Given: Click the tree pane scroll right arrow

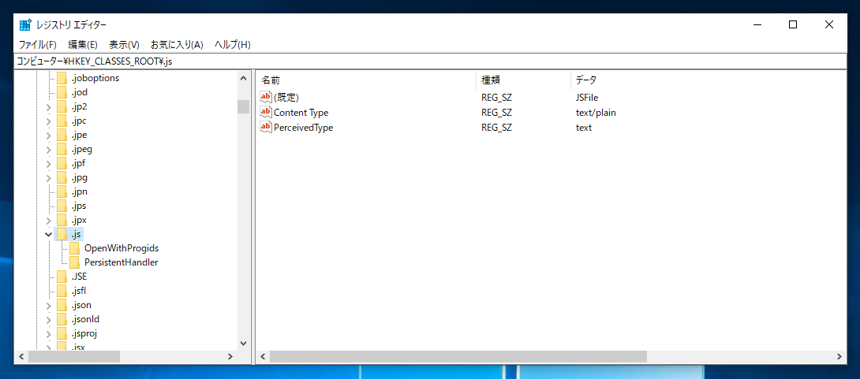Looking at the screenshot, I should [x=231, y=357].
